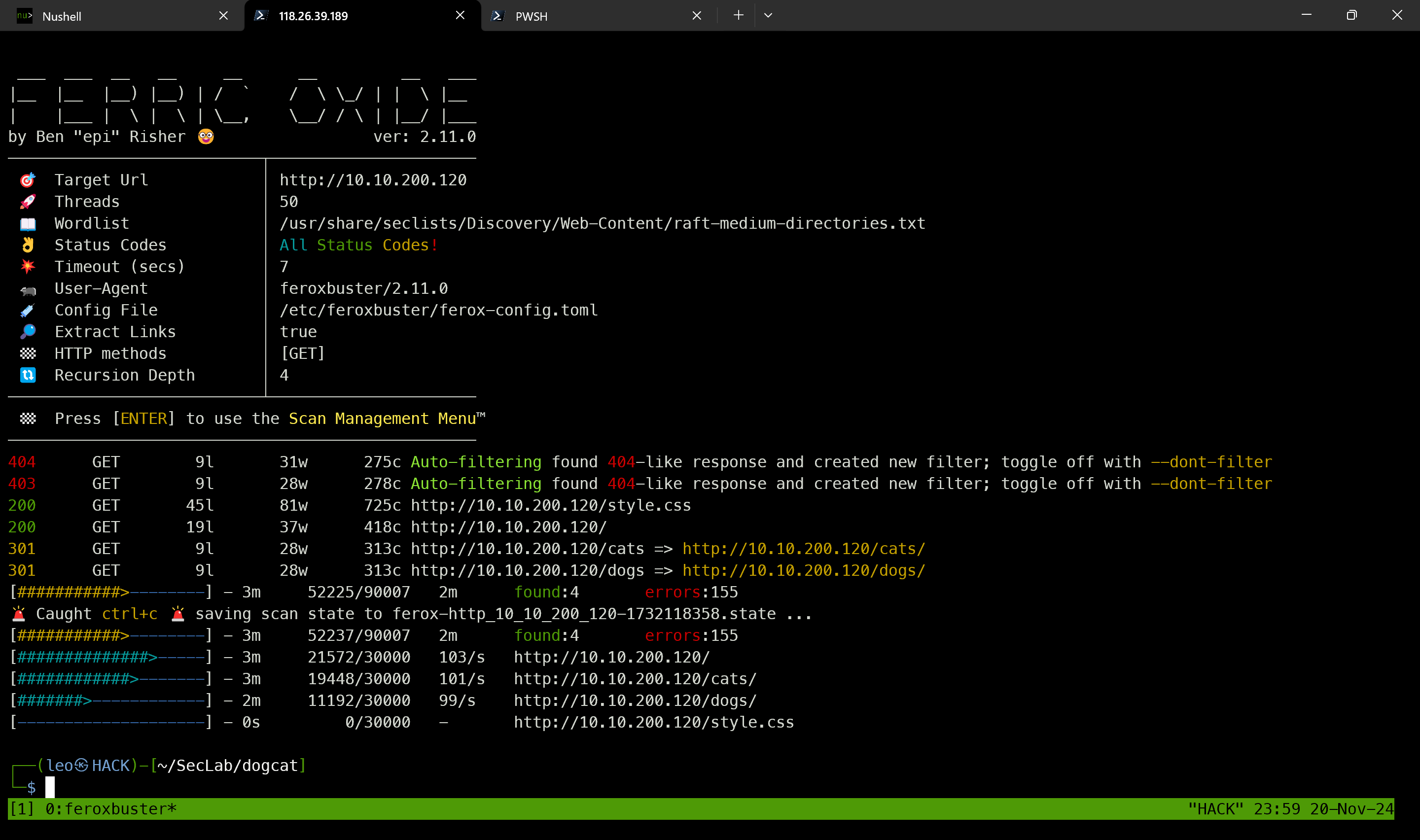Select the 118.26.39.189 tab

pos(362,16)
